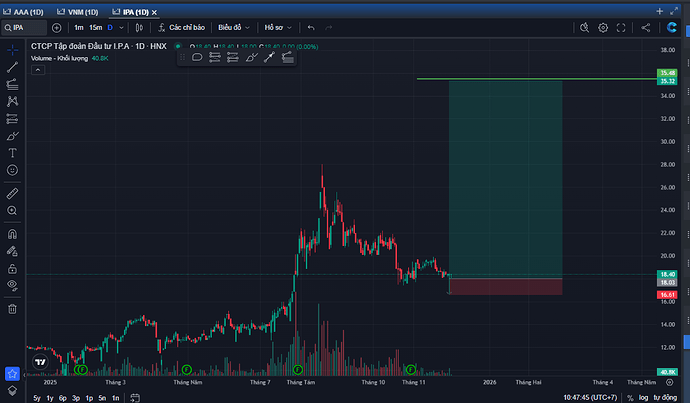Hide all drawings with eye icon
Viewport: 690px width, 403px height.
pos(12,286)
